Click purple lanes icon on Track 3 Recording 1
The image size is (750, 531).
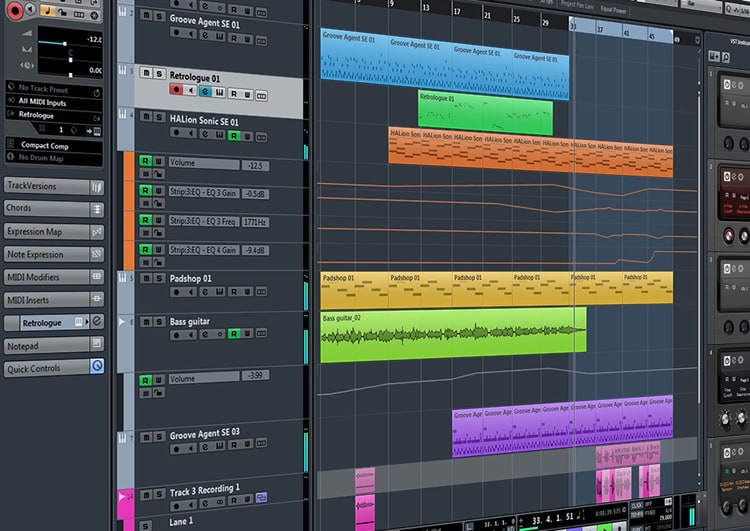[261, 498]
